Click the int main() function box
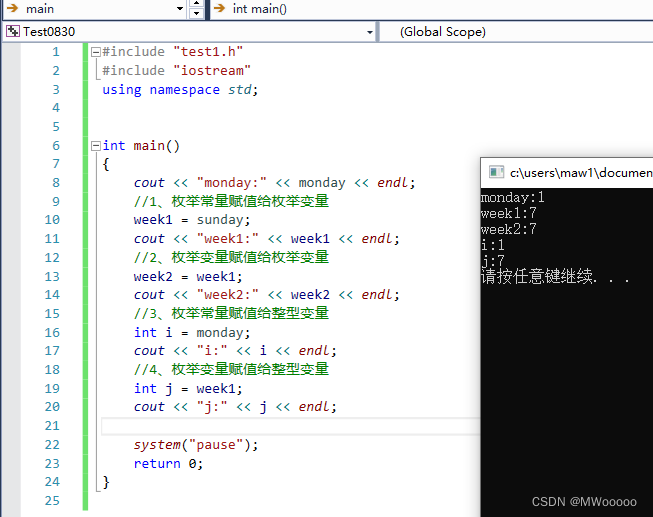This screenshot has height=517, width=653. coord(430,9)
